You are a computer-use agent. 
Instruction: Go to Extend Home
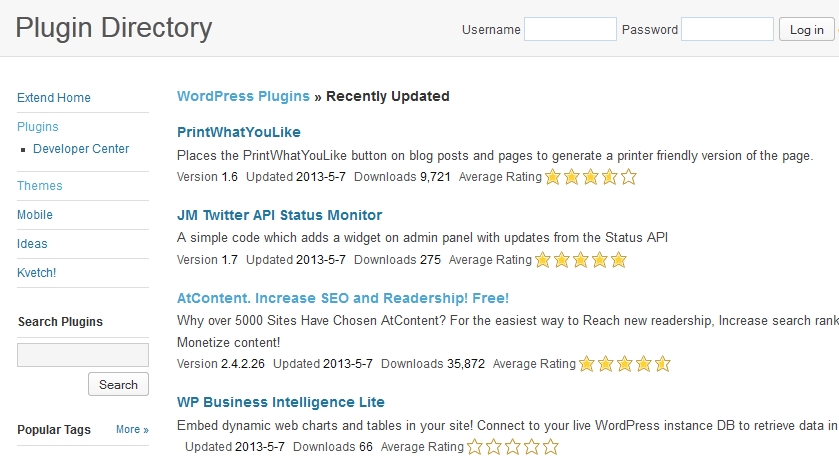point(54,98)
